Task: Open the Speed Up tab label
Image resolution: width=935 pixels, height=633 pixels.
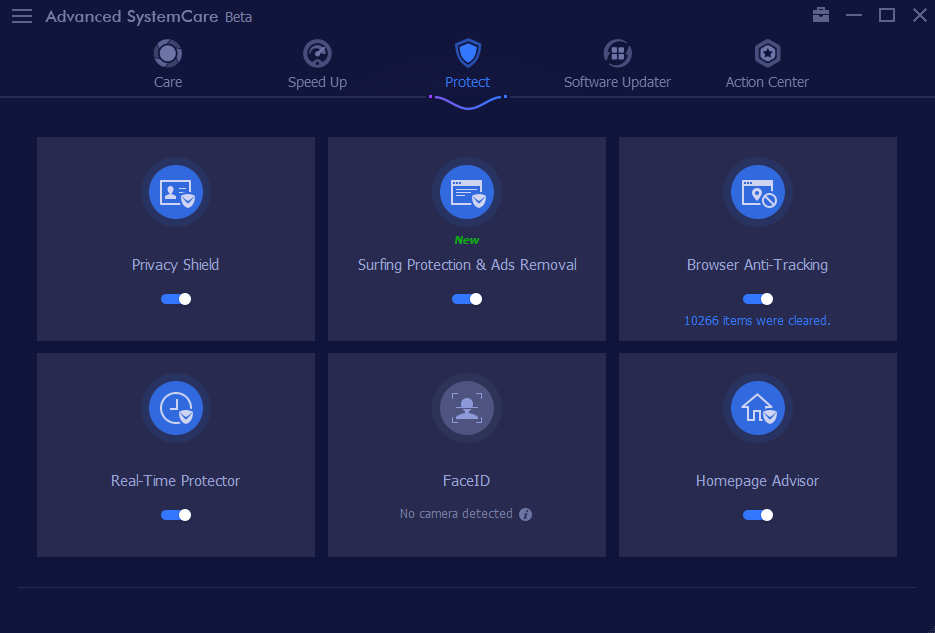Action: pos(317,82)
